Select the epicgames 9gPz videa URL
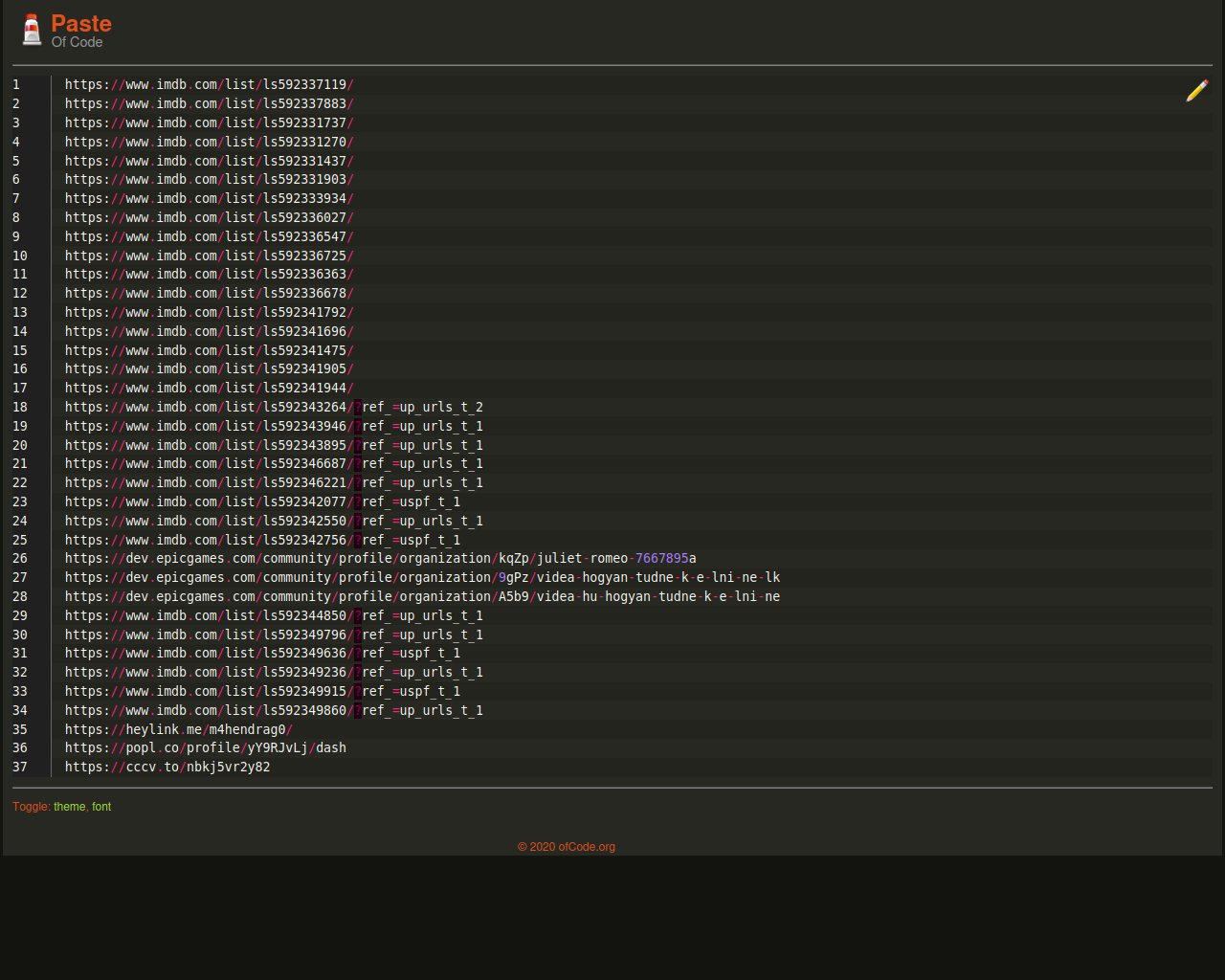 pyautogui.click(x=423, y=577)
